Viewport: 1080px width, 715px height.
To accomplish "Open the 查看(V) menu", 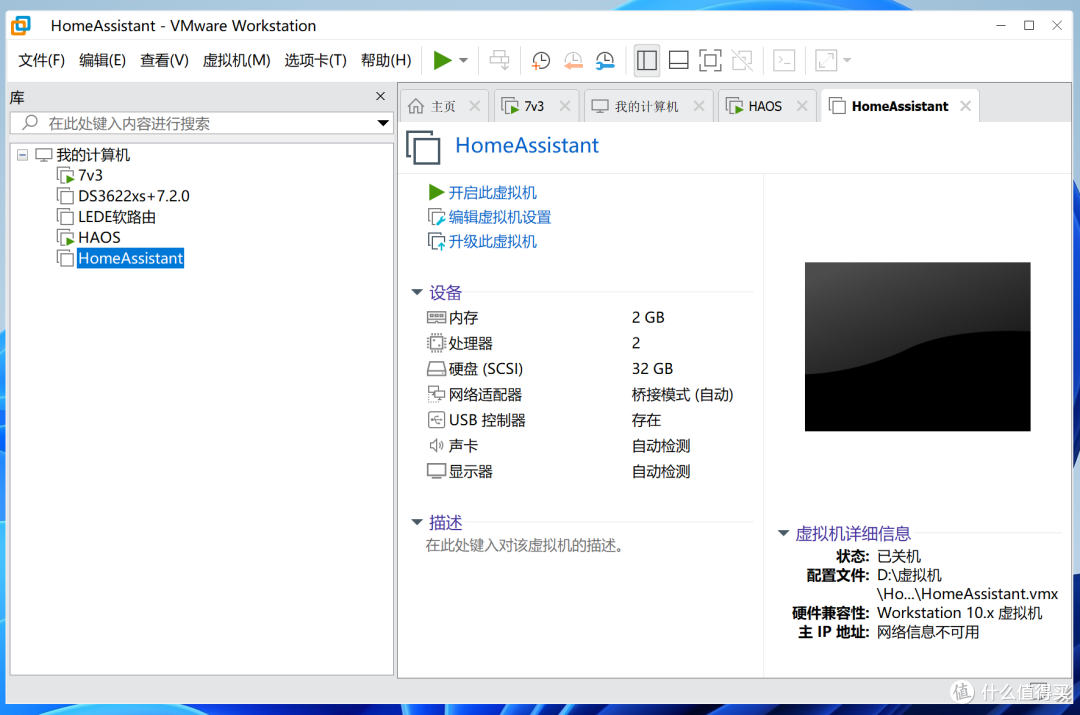I will click(x=164, y=61).
